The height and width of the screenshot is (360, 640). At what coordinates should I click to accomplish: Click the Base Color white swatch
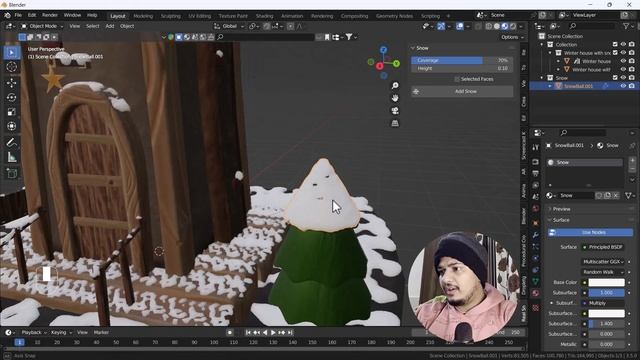[606, 282]
